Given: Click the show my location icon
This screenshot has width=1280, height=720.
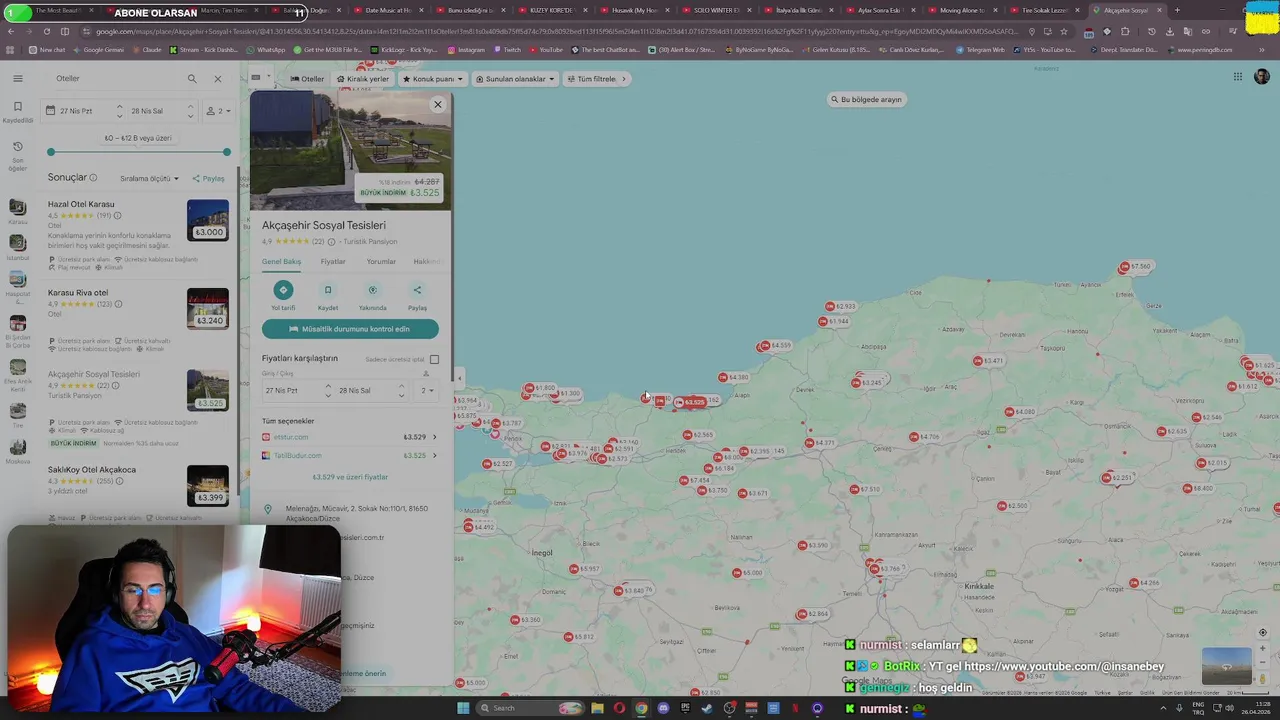Looking at the screenshot, I should coord(1262,633).
